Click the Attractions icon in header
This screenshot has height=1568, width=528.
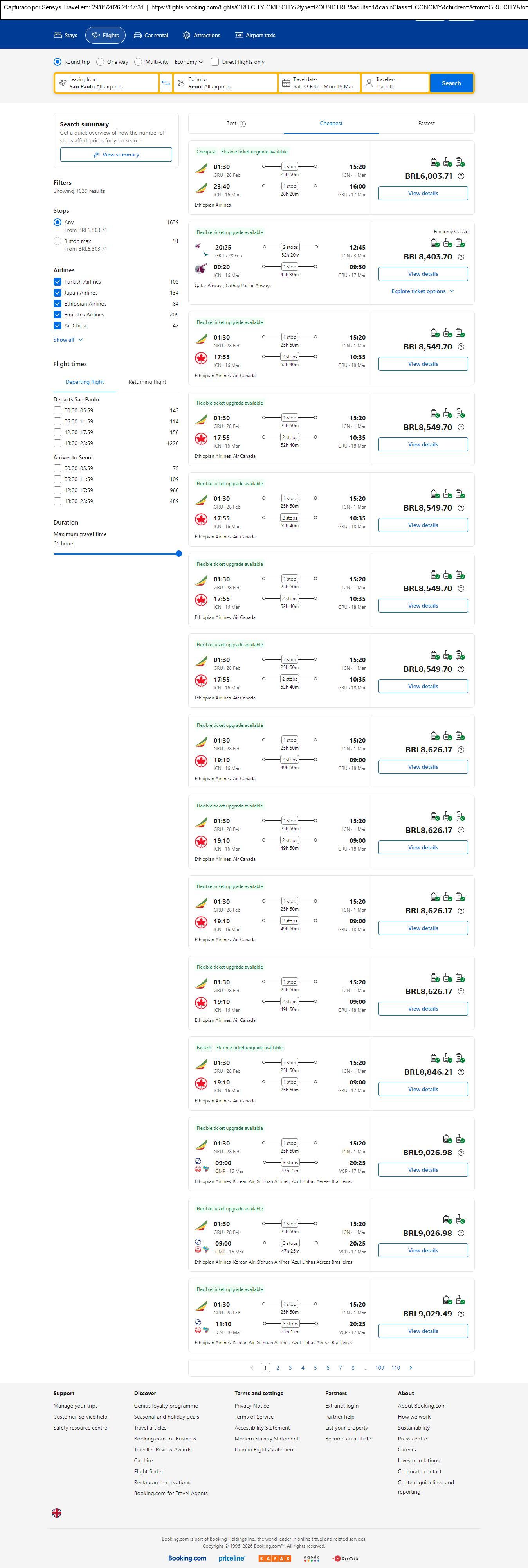coord(186,35)
